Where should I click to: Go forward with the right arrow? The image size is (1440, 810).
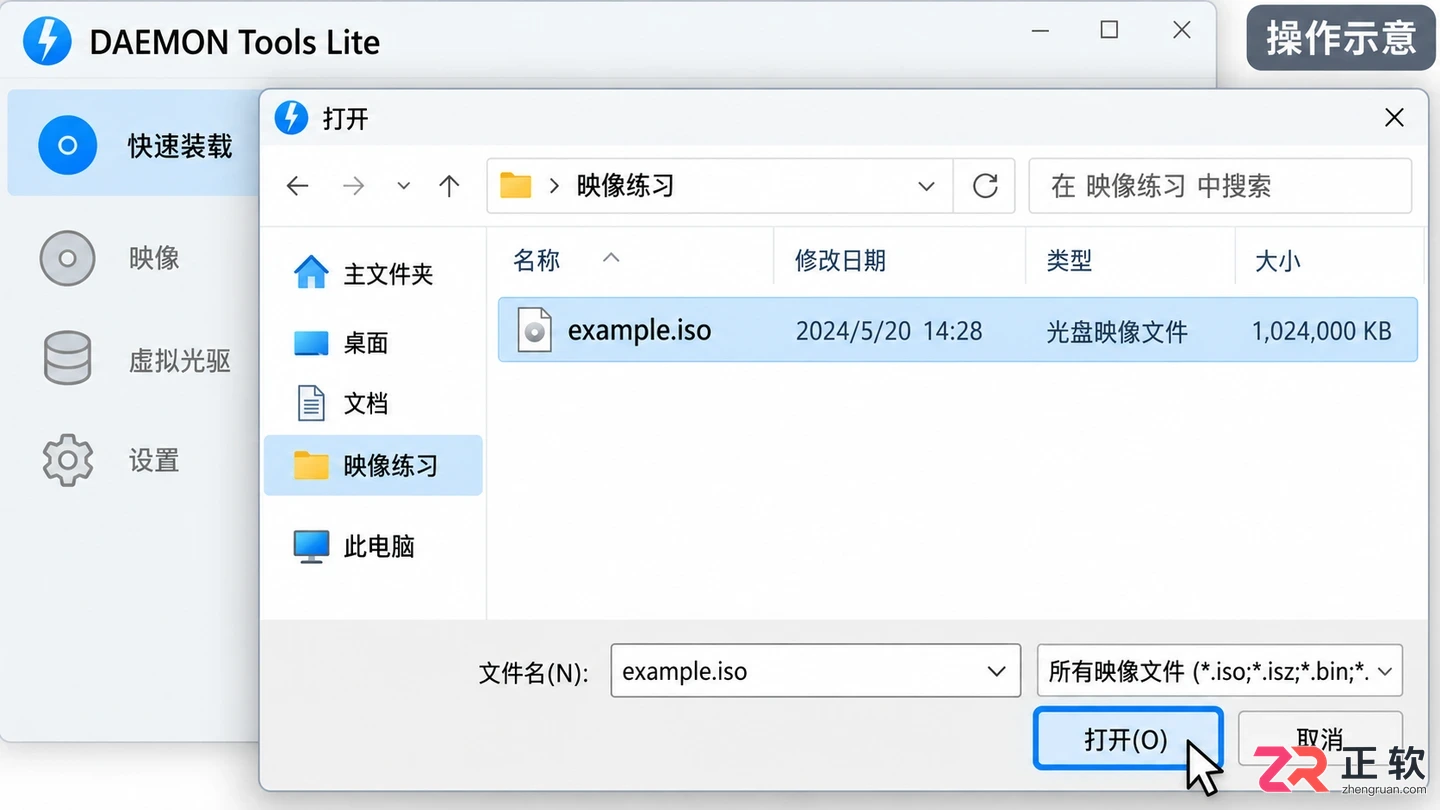click(353, 186)
